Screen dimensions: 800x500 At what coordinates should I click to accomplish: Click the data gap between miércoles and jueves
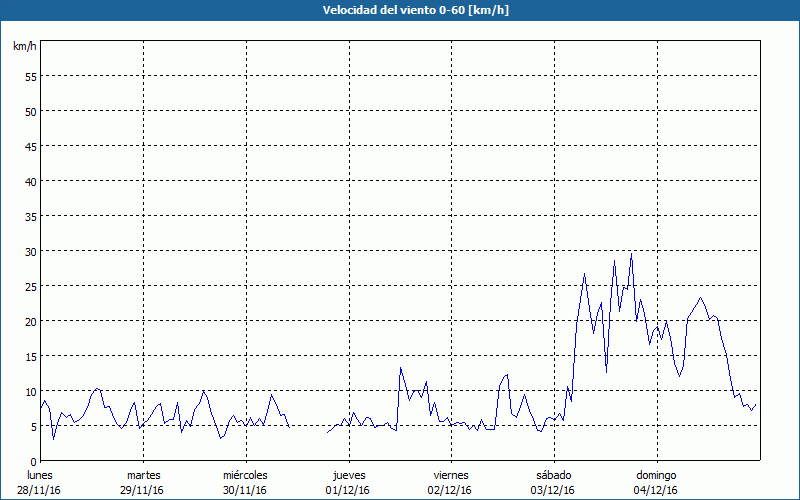pyautogui.click(x=308, y=430)
